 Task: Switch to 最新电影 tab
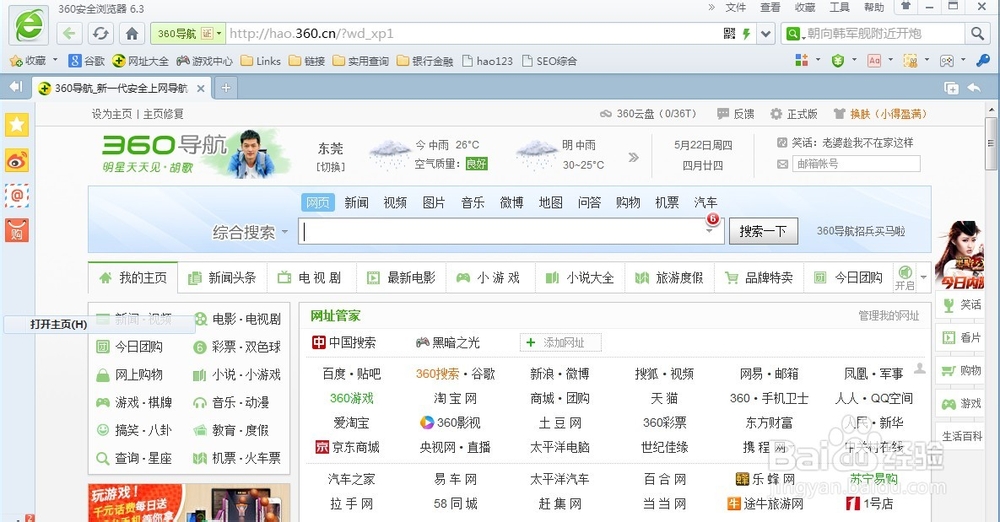pos(402,278)
